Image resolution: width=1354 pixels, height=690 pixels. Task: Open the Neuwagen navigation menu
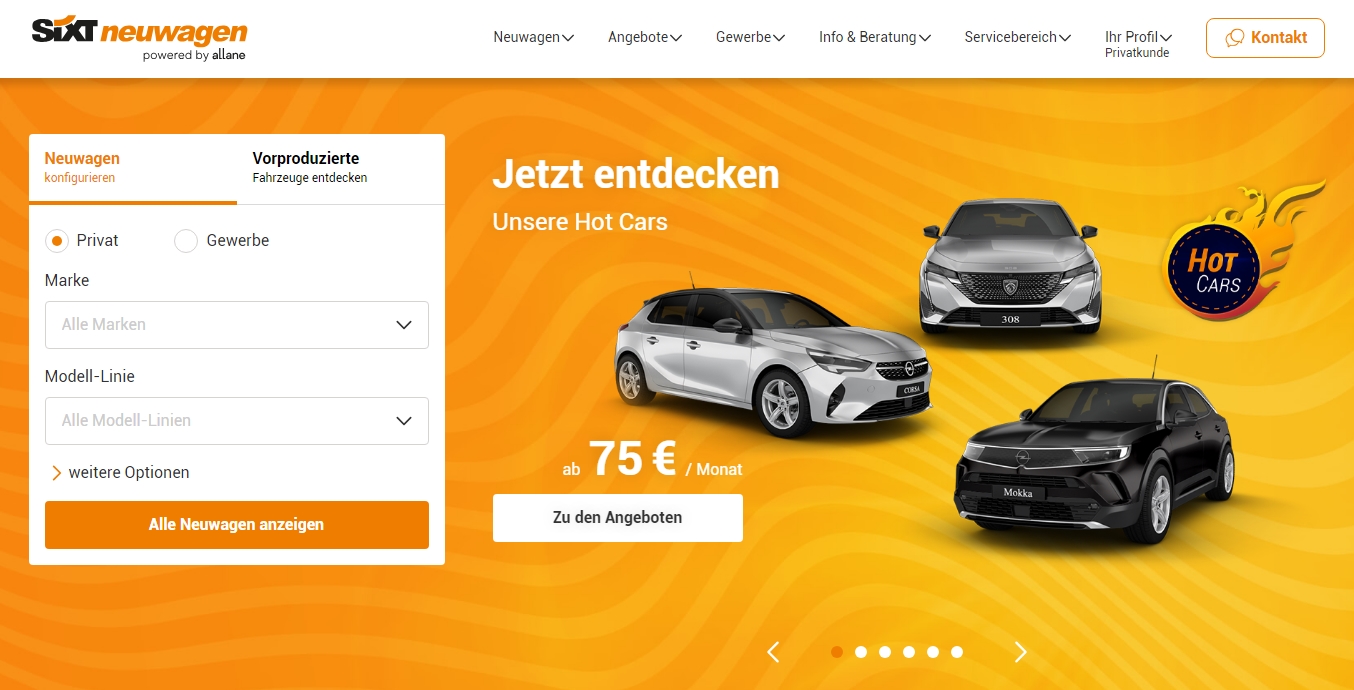point(533,37)
